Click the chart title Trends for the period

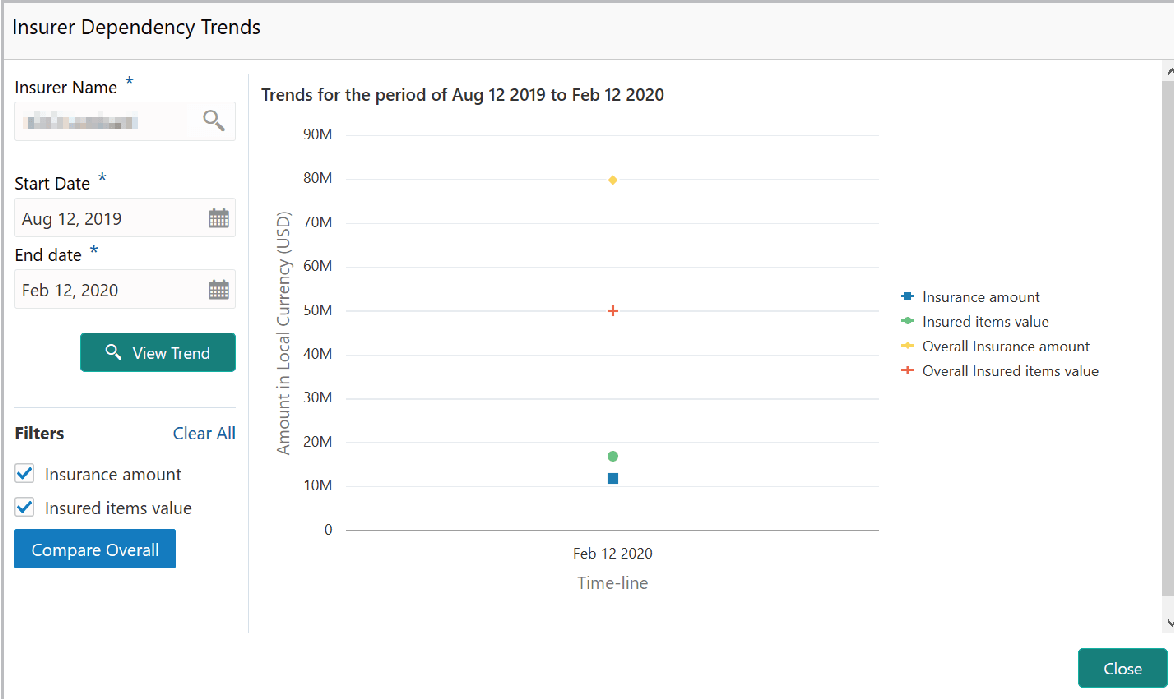click(462, 95)
